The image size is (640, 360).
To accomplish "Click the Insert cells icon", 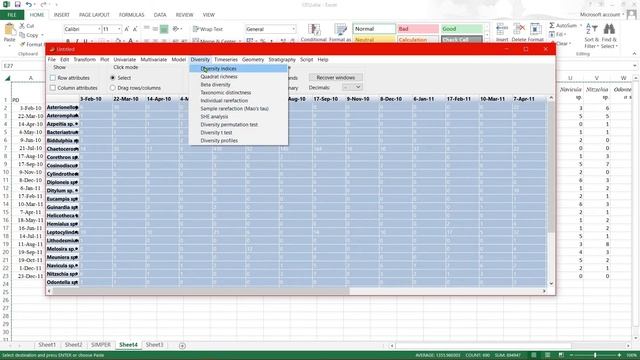I will [x=502, y=29].
